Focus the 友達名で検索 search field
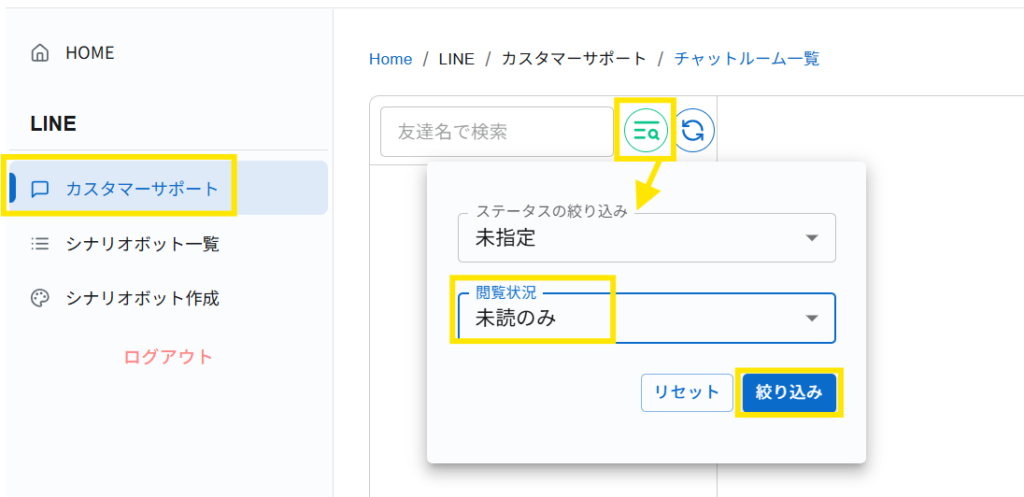This screenshot has height=497, width=1024. 496,132
